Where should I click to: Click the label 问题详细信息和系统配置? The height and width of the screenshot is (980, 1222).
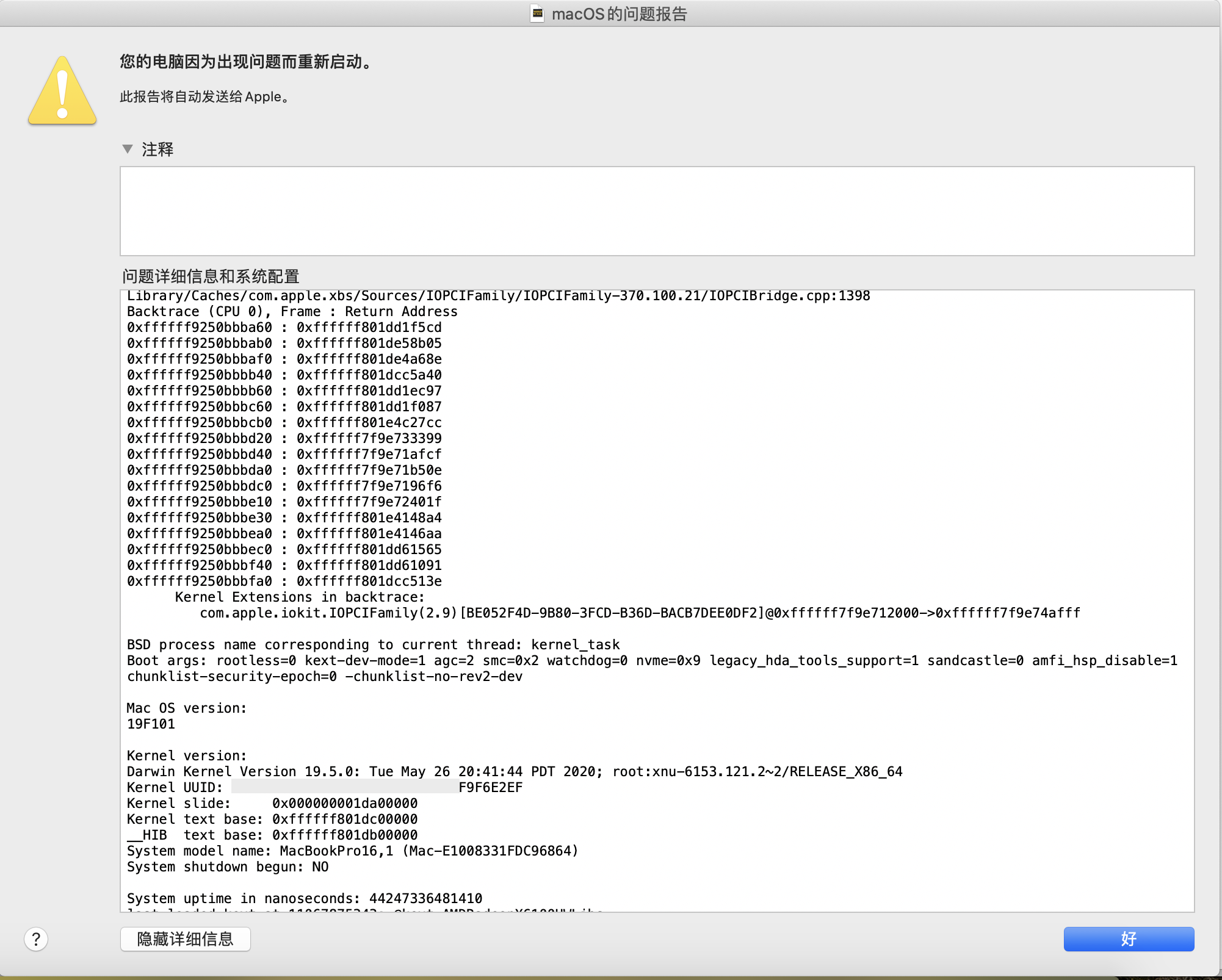pos(211,276)
